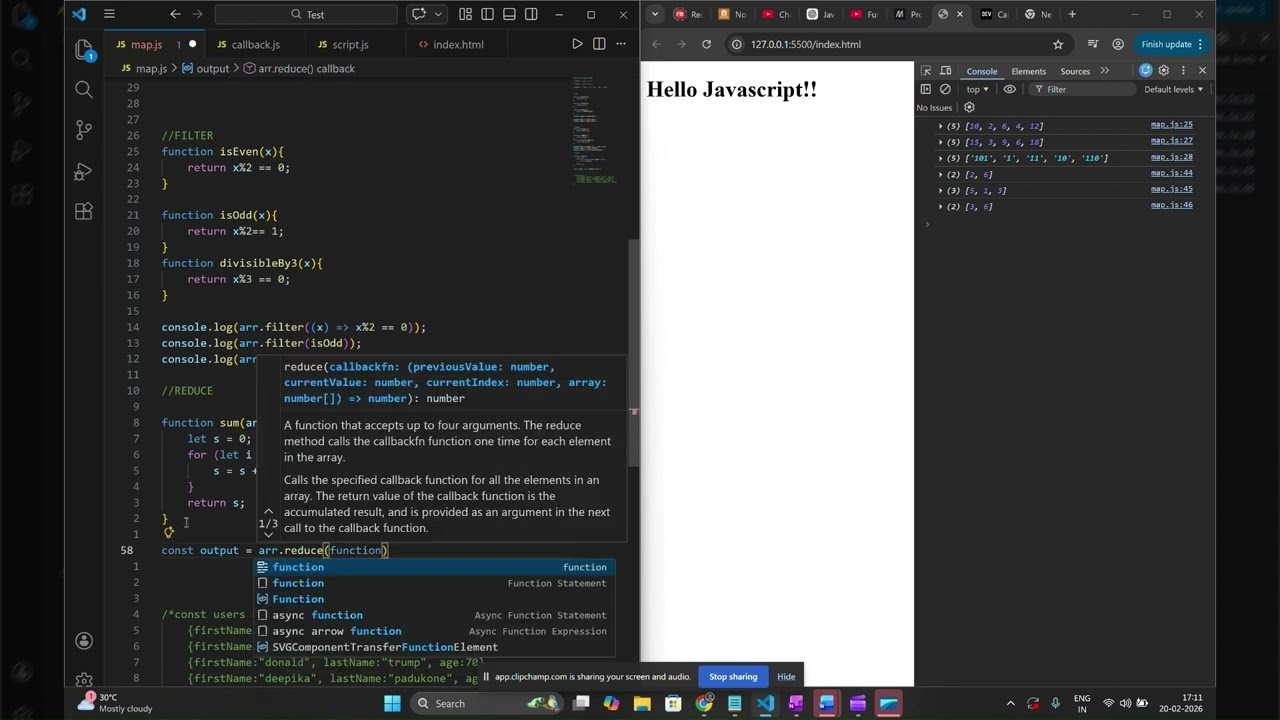This screenshot has width=1280, height=720.
Task: Close the DevTools panel
Action: [x=1202, y=71]
